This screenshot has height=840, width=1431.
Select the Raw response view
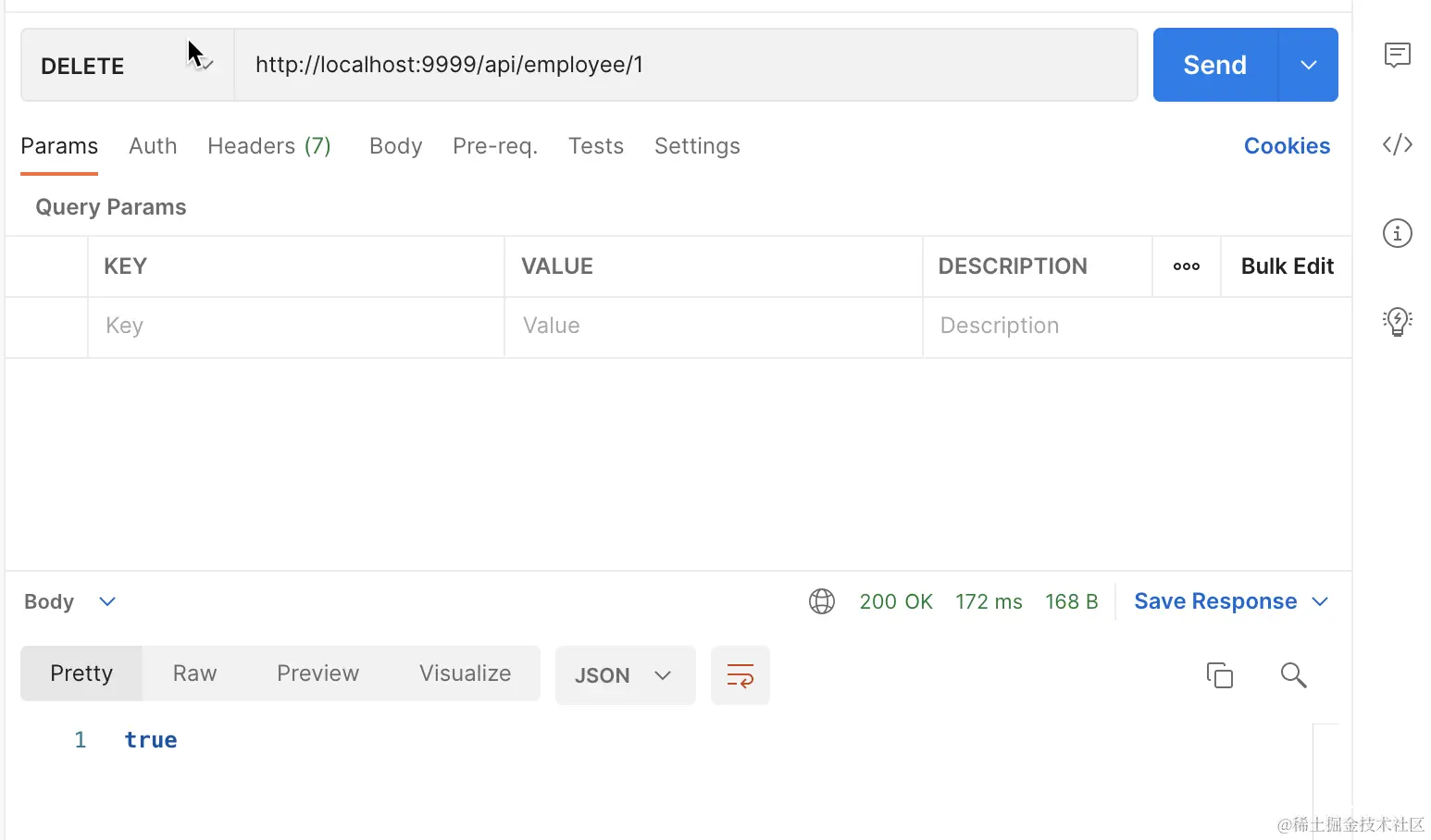195,673
